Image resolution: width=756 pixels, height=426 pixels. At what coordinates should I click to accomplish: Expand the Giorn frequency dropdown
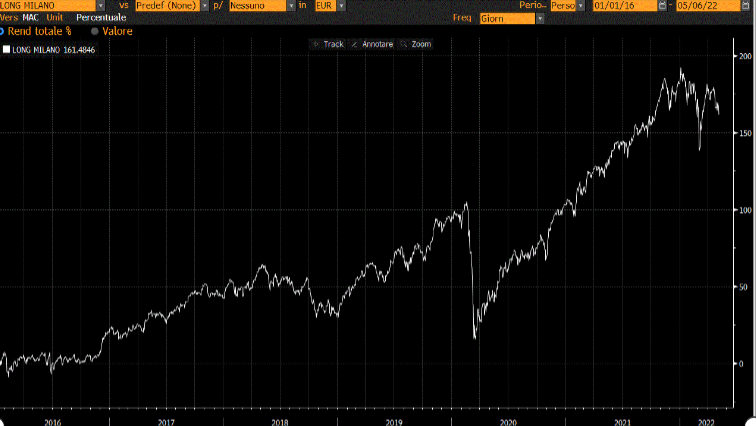click(540, 18)
